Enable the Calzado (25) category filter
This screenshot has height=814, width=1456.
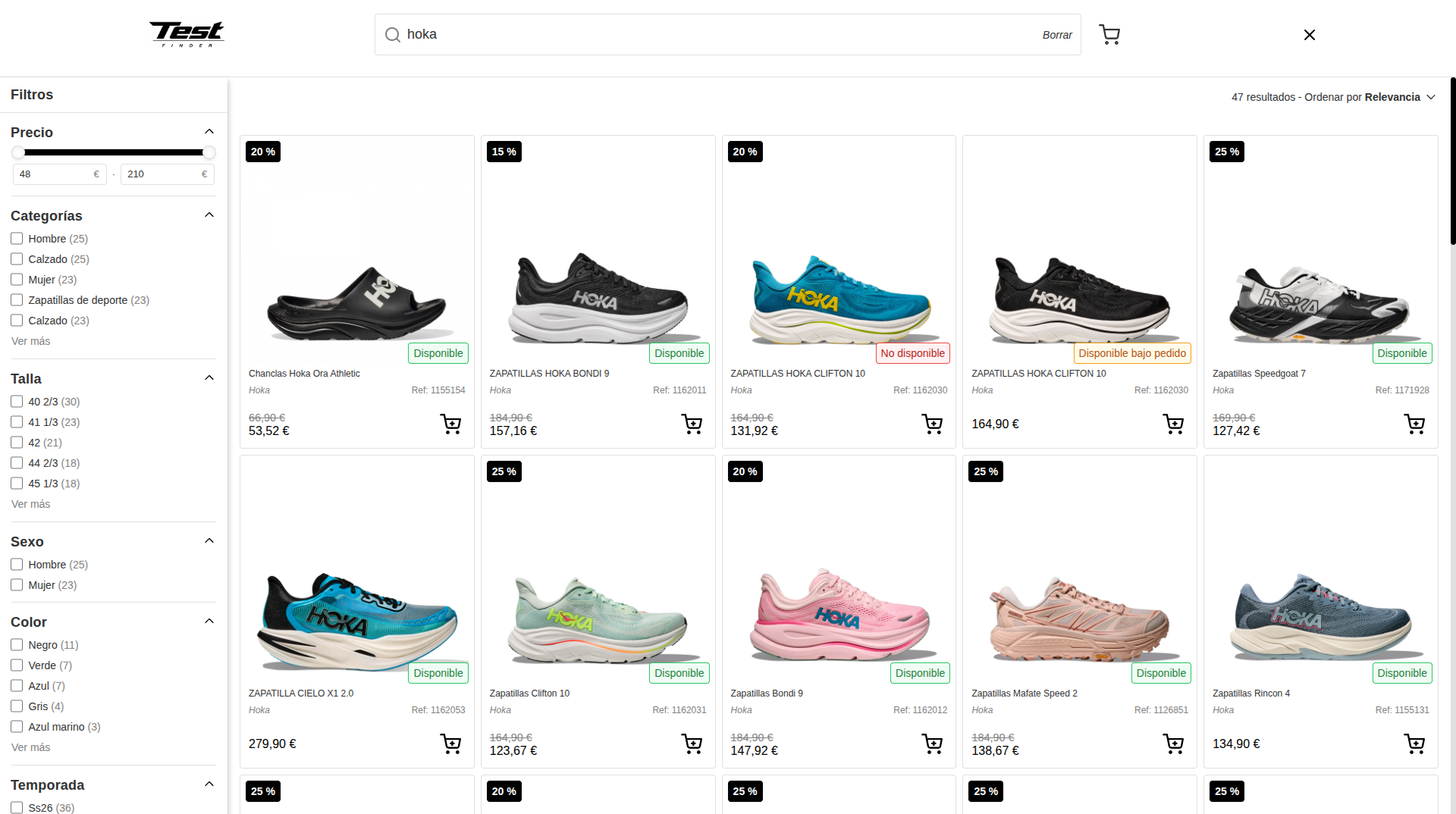(17, 259)
